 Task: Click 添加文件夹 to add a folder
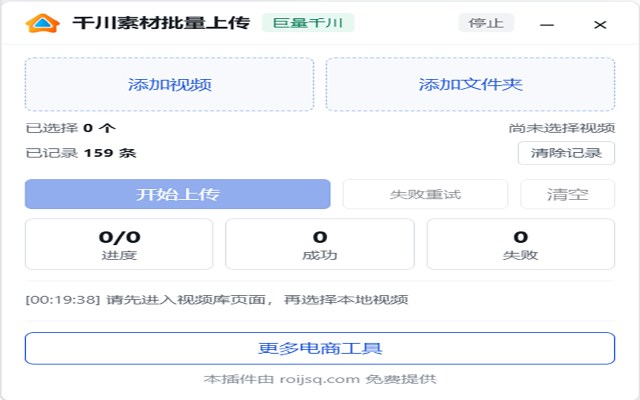470,84
